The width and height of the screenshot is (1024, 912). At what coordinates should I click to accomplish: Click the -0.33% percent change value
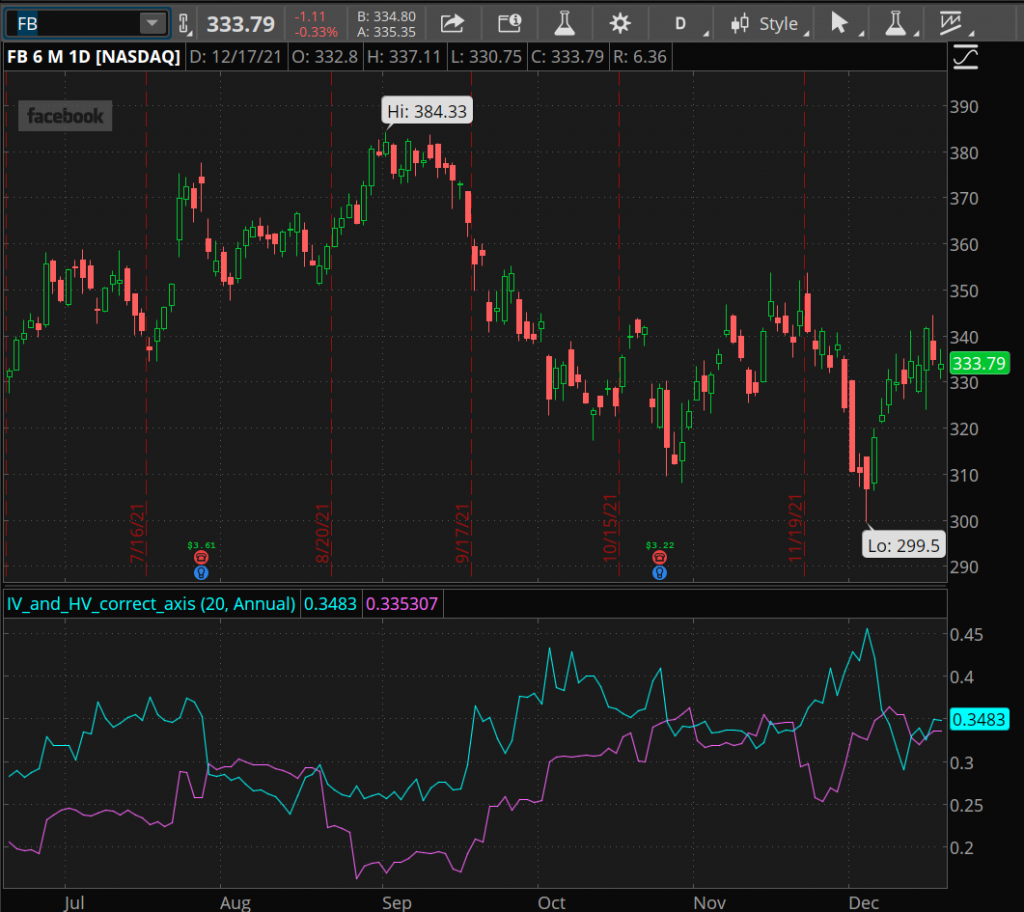pos(315,32)
